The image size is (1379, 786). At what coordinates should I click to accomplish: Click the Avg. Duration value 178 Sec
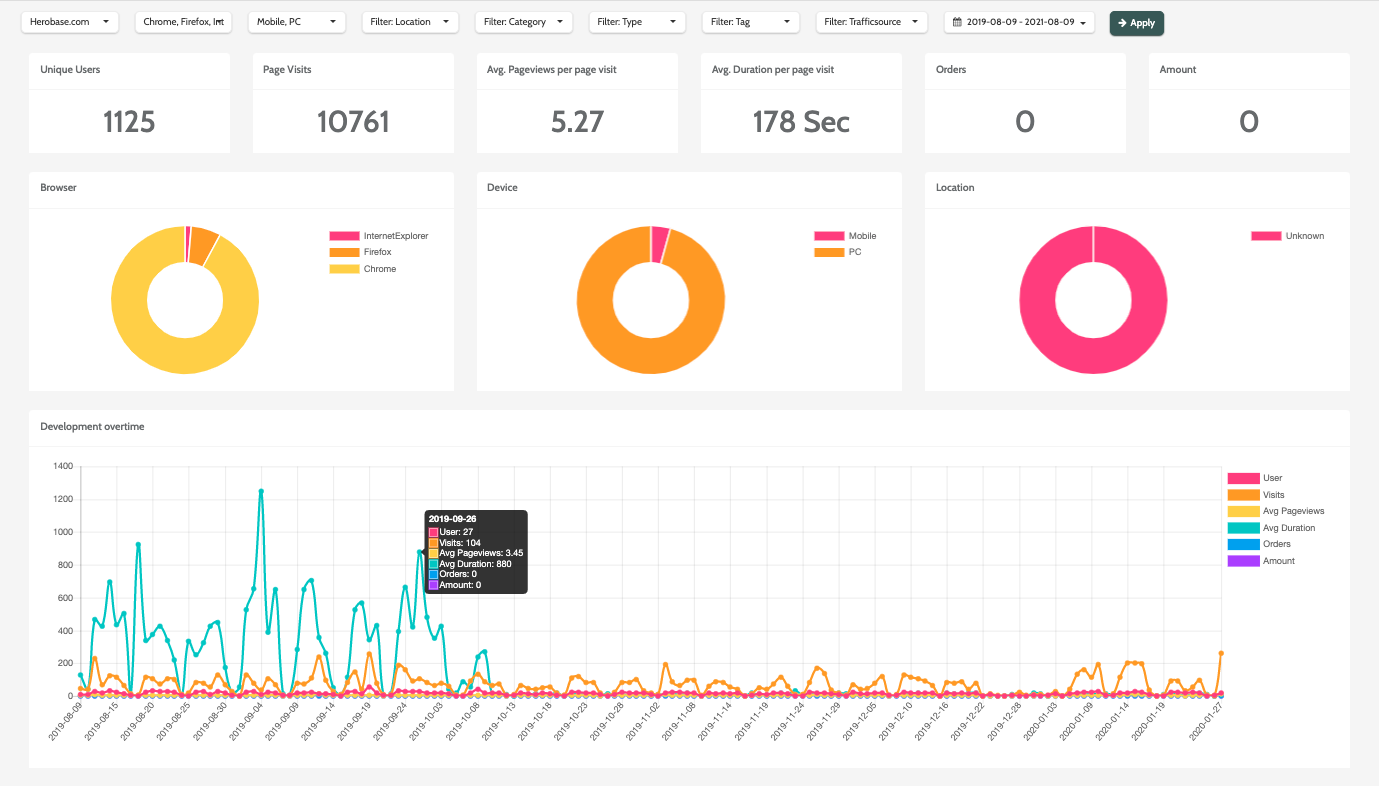[801, 122]
